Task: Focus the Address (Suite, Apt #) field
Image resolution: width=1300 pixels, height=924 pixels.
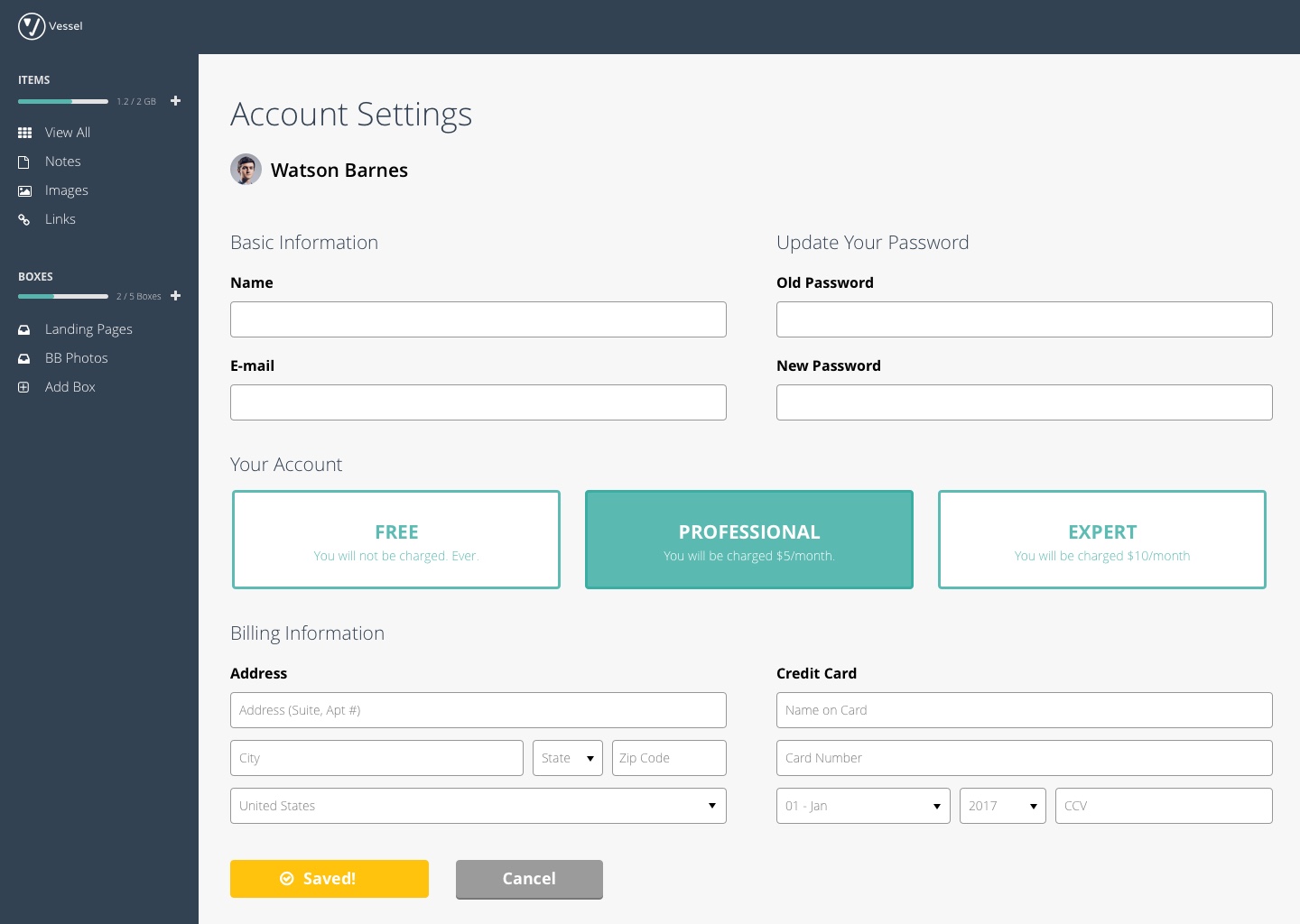Action: (478, 710)
